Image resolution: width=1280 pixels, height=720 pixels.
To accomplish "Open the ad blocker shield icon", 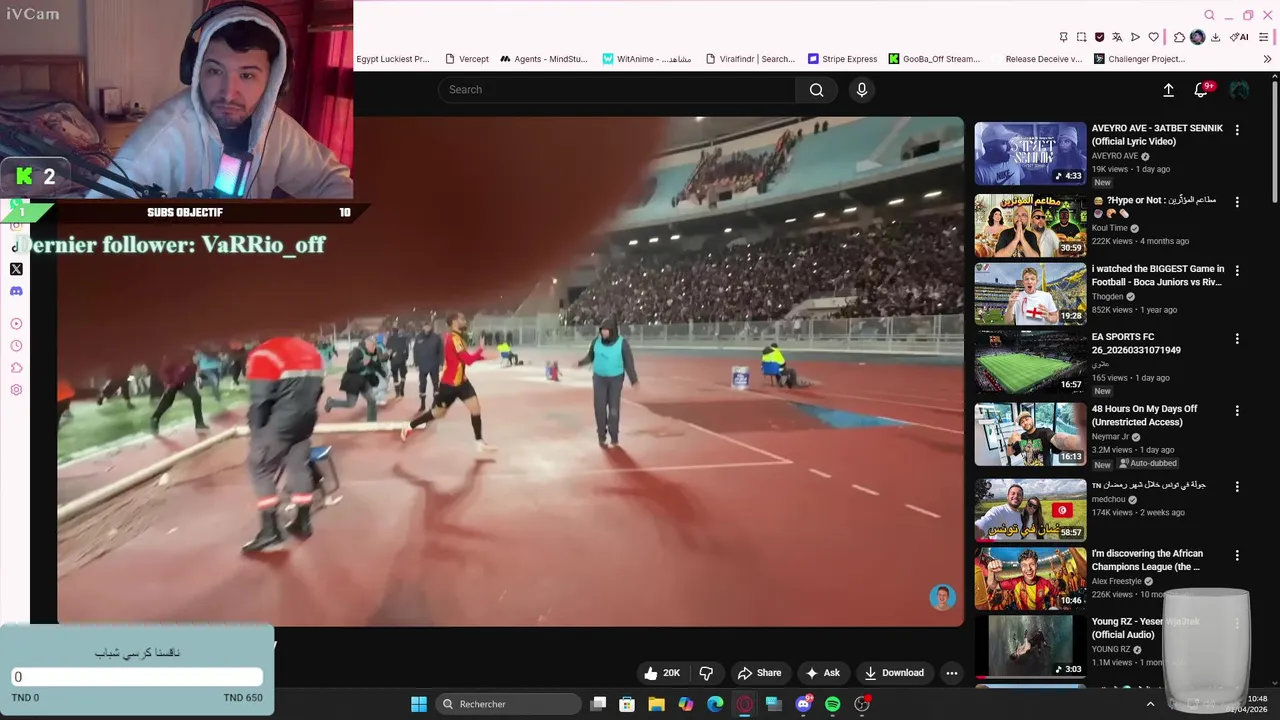I will (x=1099, y=37).
